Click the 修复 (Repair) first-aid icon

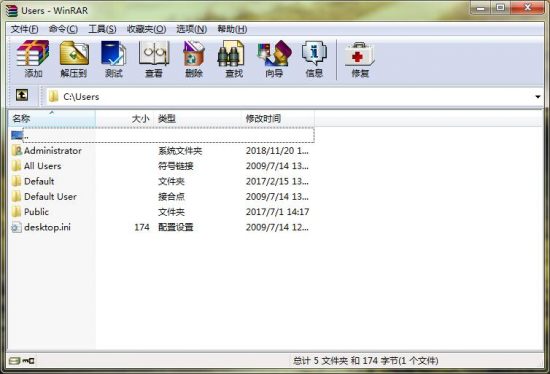(360, 54)
